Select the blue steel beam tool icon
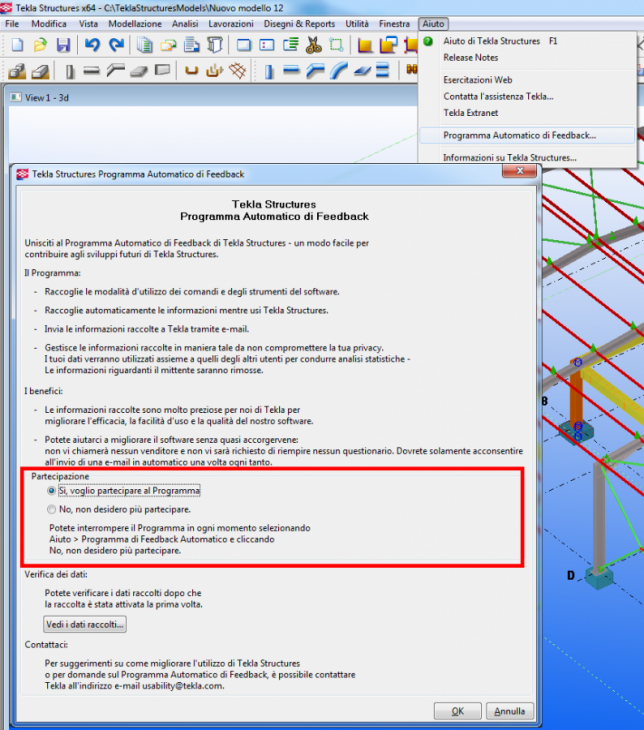The image size is (644, 730). 291,71
